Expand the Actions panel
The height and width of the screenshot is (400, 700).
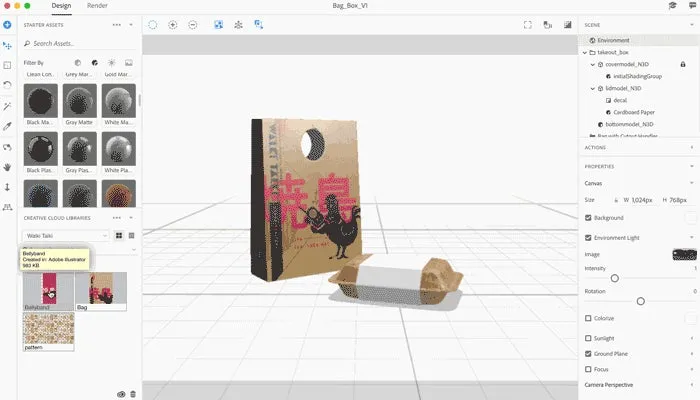tap(692, 147)
